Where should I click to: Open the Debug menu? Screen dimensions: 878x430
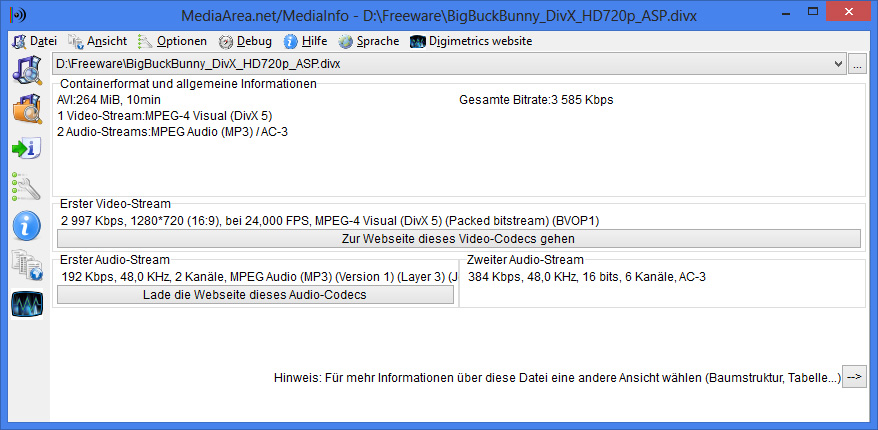pos(245,41)
